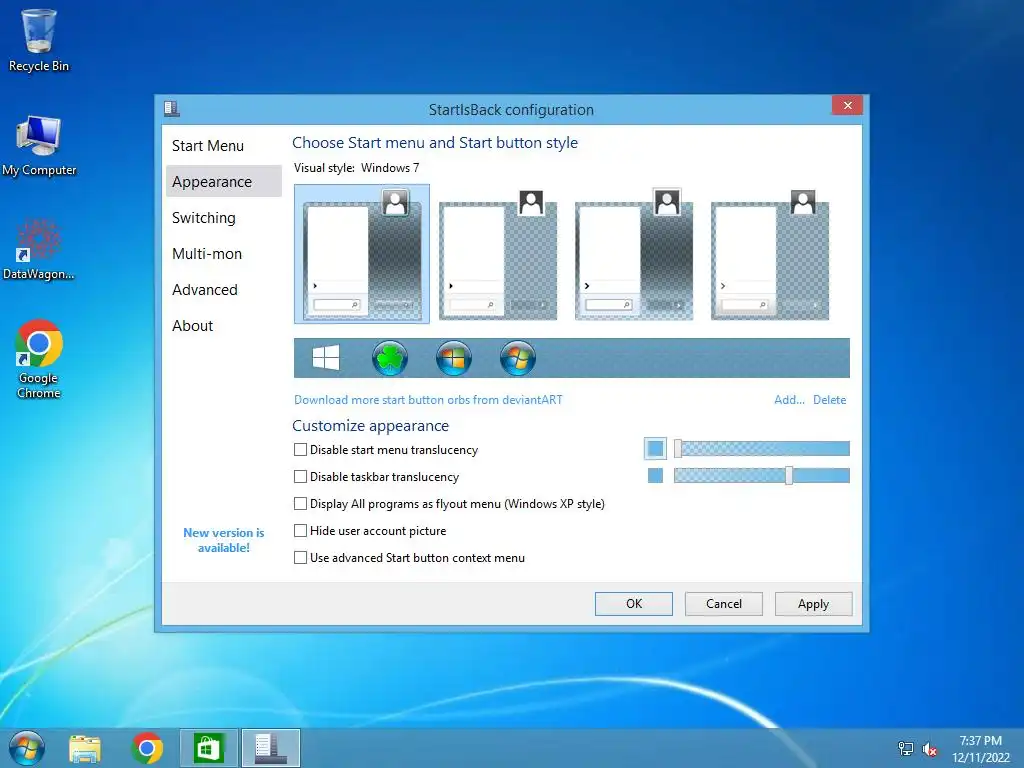Image resolution: width=1024 pixels, height=768 pixels.
Task: Select the second start menu style thumbnail
Action: click(498, 255)
